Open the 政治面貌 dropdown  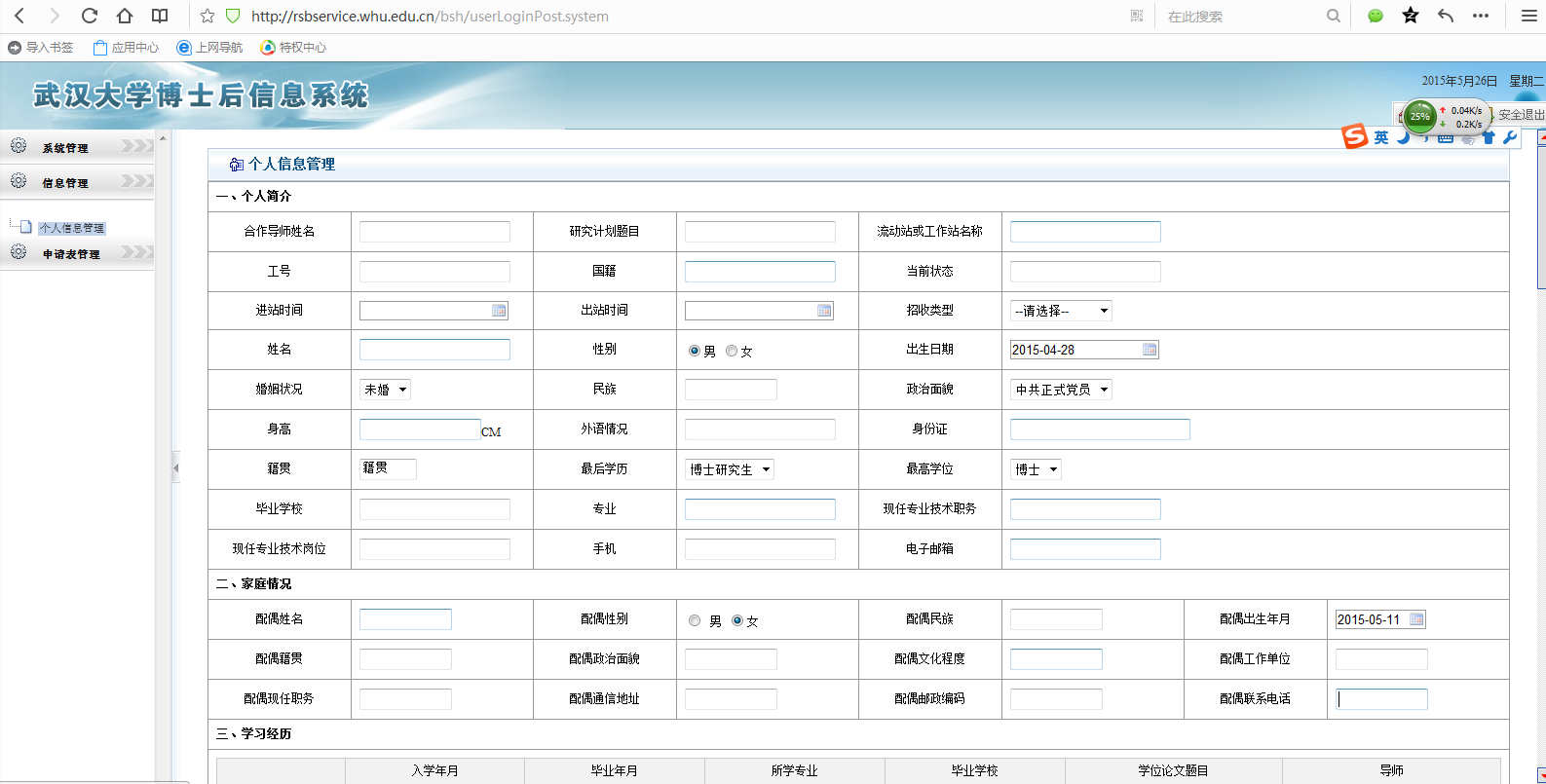point(1061,390)
